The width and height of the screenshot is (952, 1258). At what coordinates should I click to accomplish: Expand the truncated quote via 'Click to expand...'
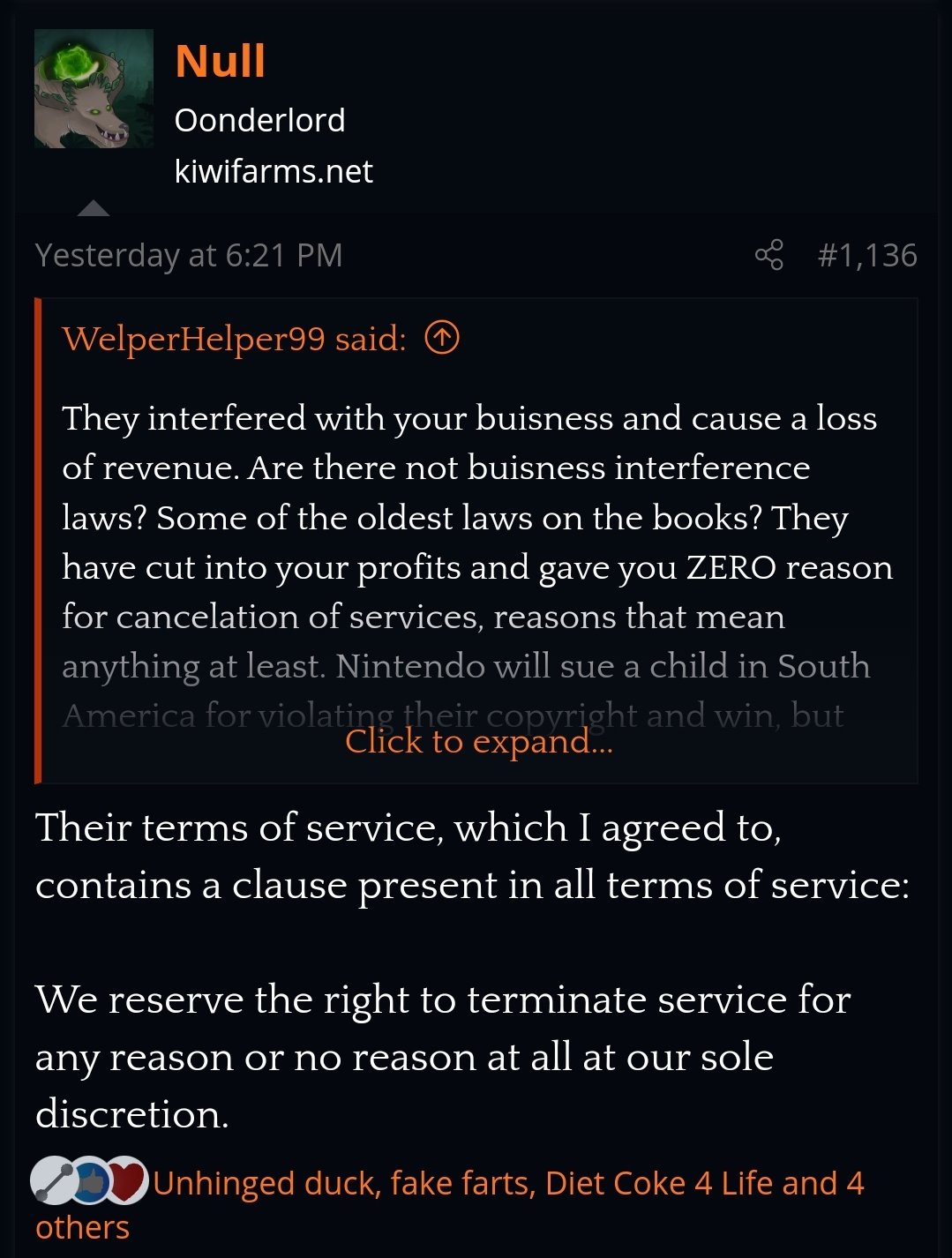pos(478,741)
